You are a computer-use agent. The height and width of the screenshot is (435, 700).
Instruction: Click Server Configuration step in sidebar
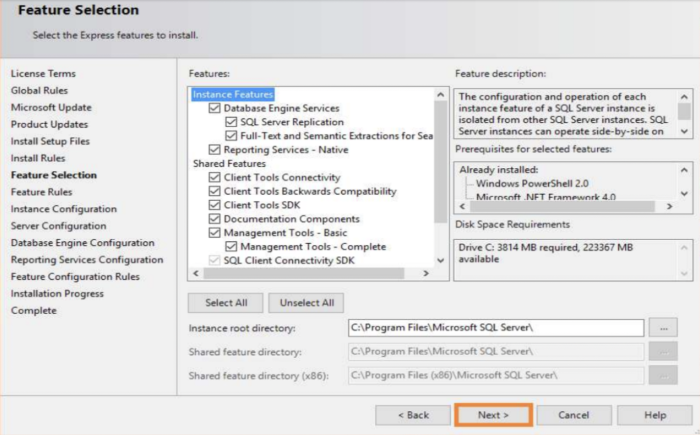coord(58,226)
